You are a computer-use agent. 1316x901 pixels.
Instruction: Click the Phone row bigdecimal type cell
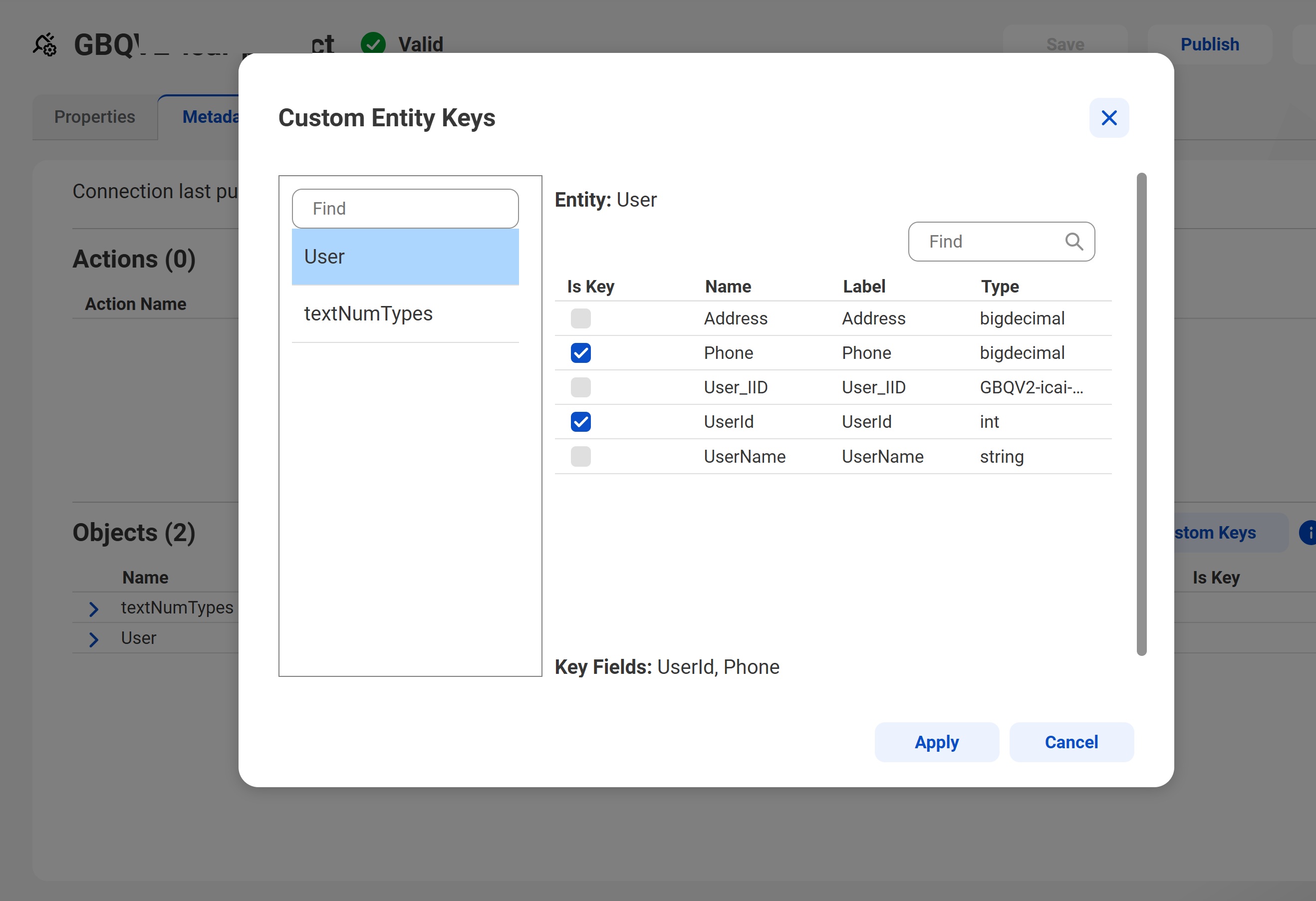(x=1022, y=353)
